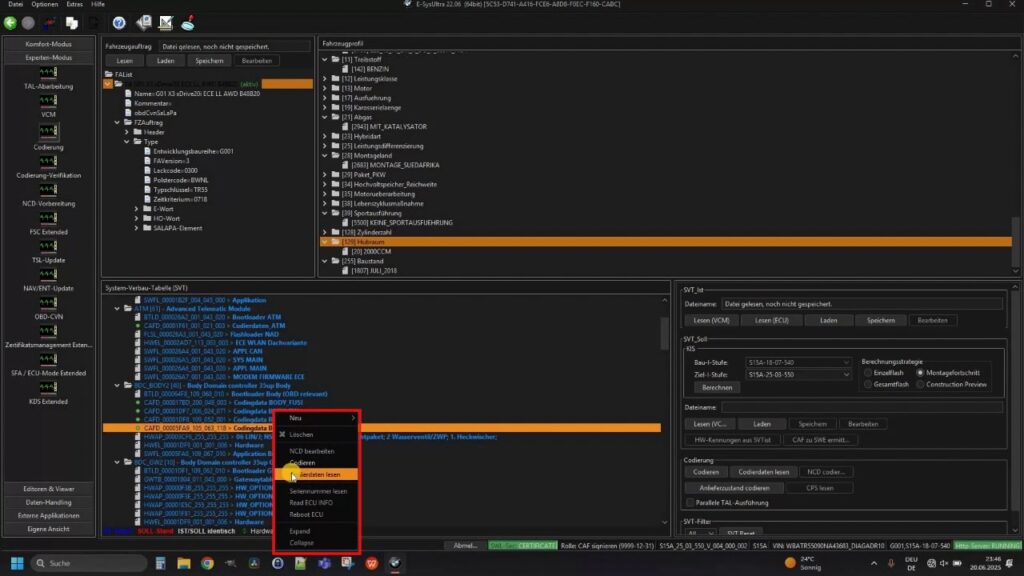Enable Parallele TAL-Ausführung checkbox
This screenshot has width=1024, height=576.
[689, 501]
